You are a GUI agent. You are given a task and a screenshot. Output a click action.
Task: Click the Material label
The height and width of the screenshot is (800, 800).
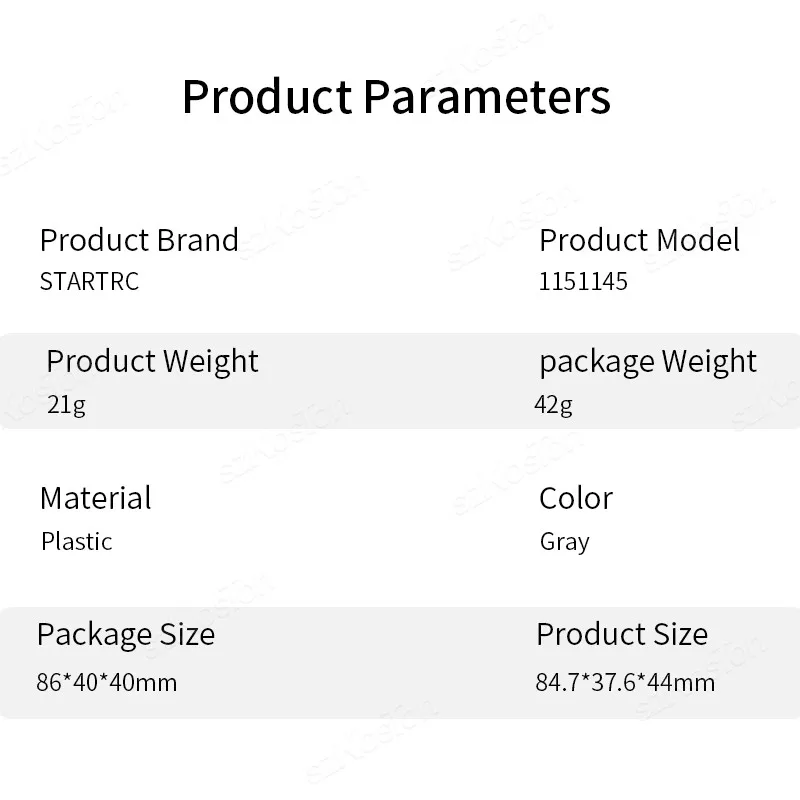[95, 498]
